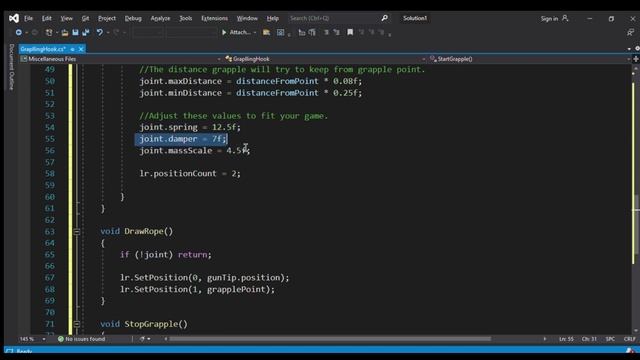This screenshot has height=360, width=640.
Task: Click the Ln: 55 status indicator
Action: (566, 339)
